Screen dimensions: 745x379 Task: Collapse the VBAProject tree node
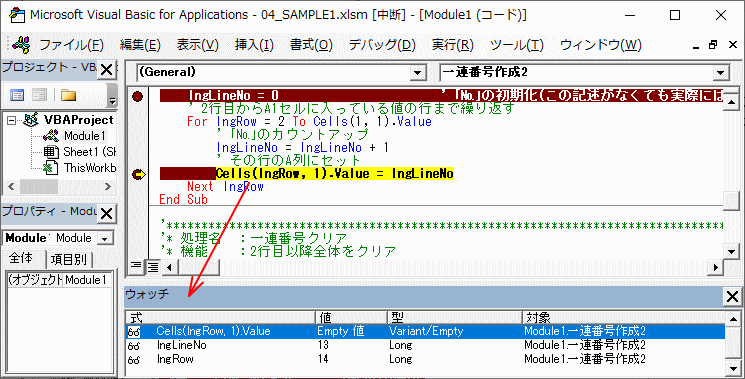click(12, 121)
